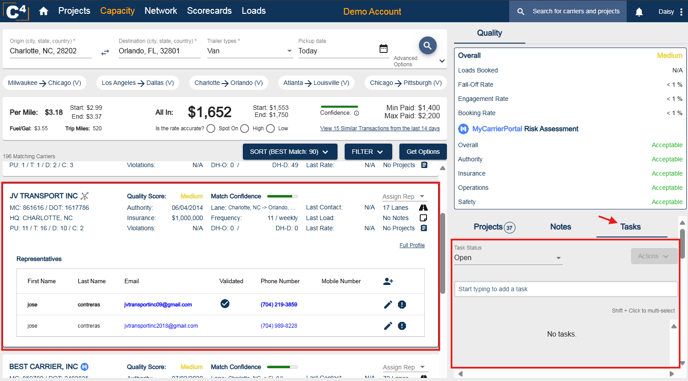Viewport: 688px width, 381px height.
Task: Open alert icon for jvtransportinc09 representative
Action: point(402,305)
